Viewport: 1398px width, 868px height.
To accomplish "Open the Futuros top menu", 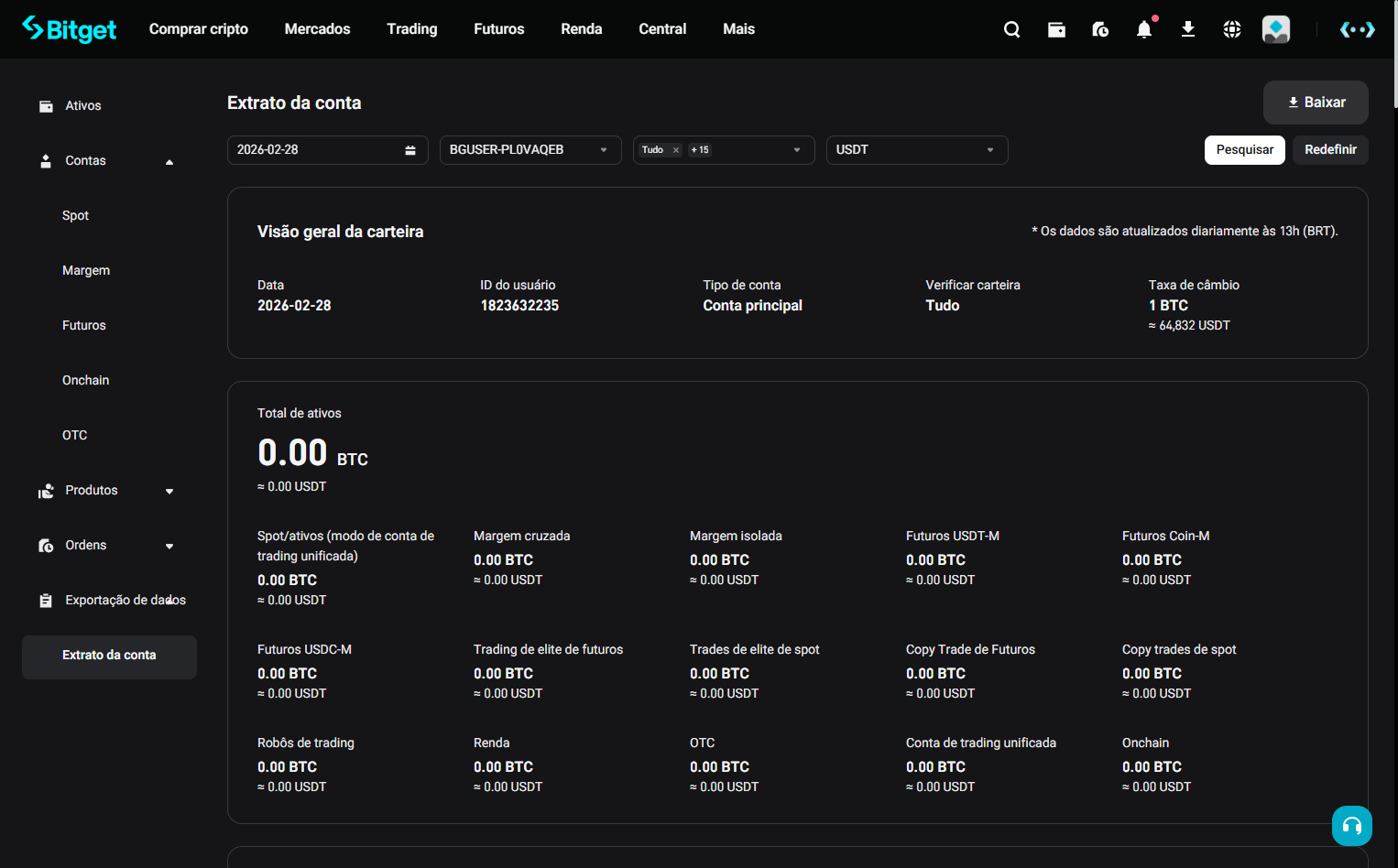I will click(x=499, y=29).
